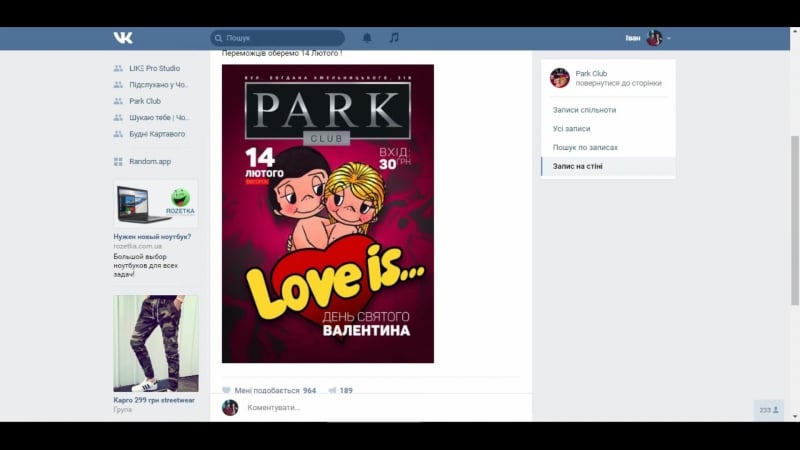Open the music note icon
Image resolution: width=800 pixels, height=450 pixels.
click(394, 38)
